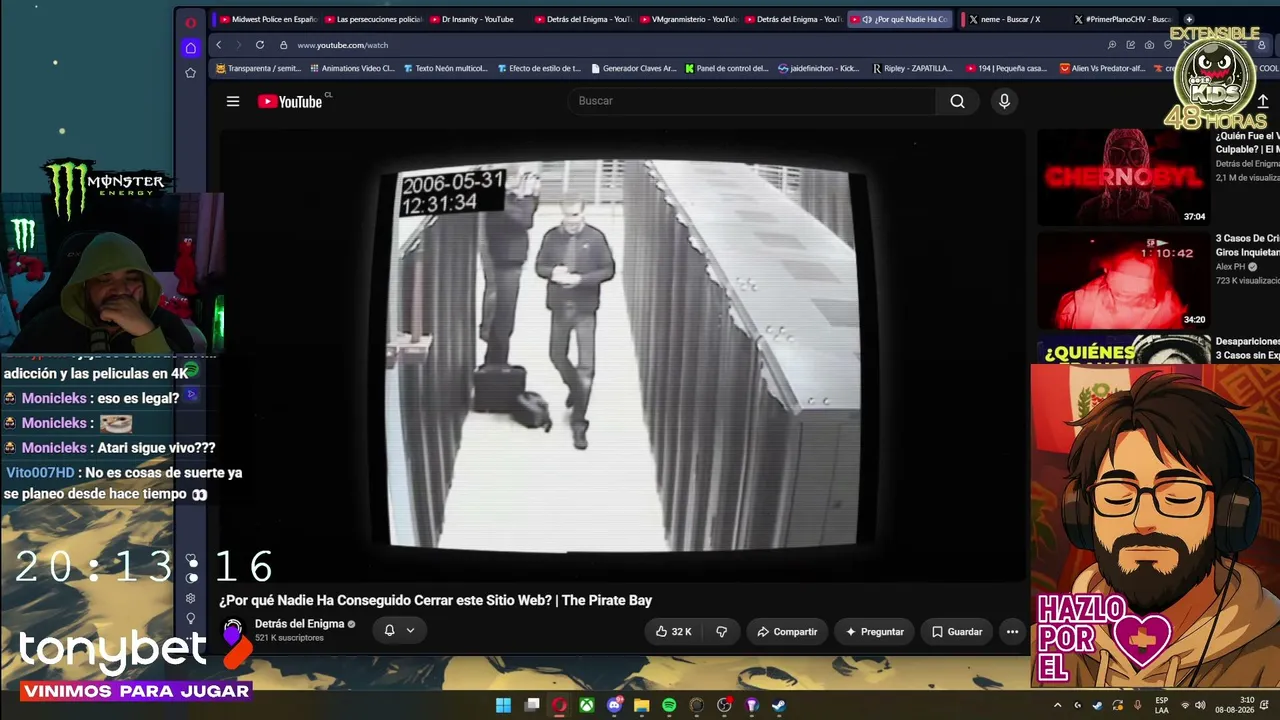Screen dimensions: 1280x720
Task: Open the Opera menu logo in sidebar
Action: (x=190, y=22)
